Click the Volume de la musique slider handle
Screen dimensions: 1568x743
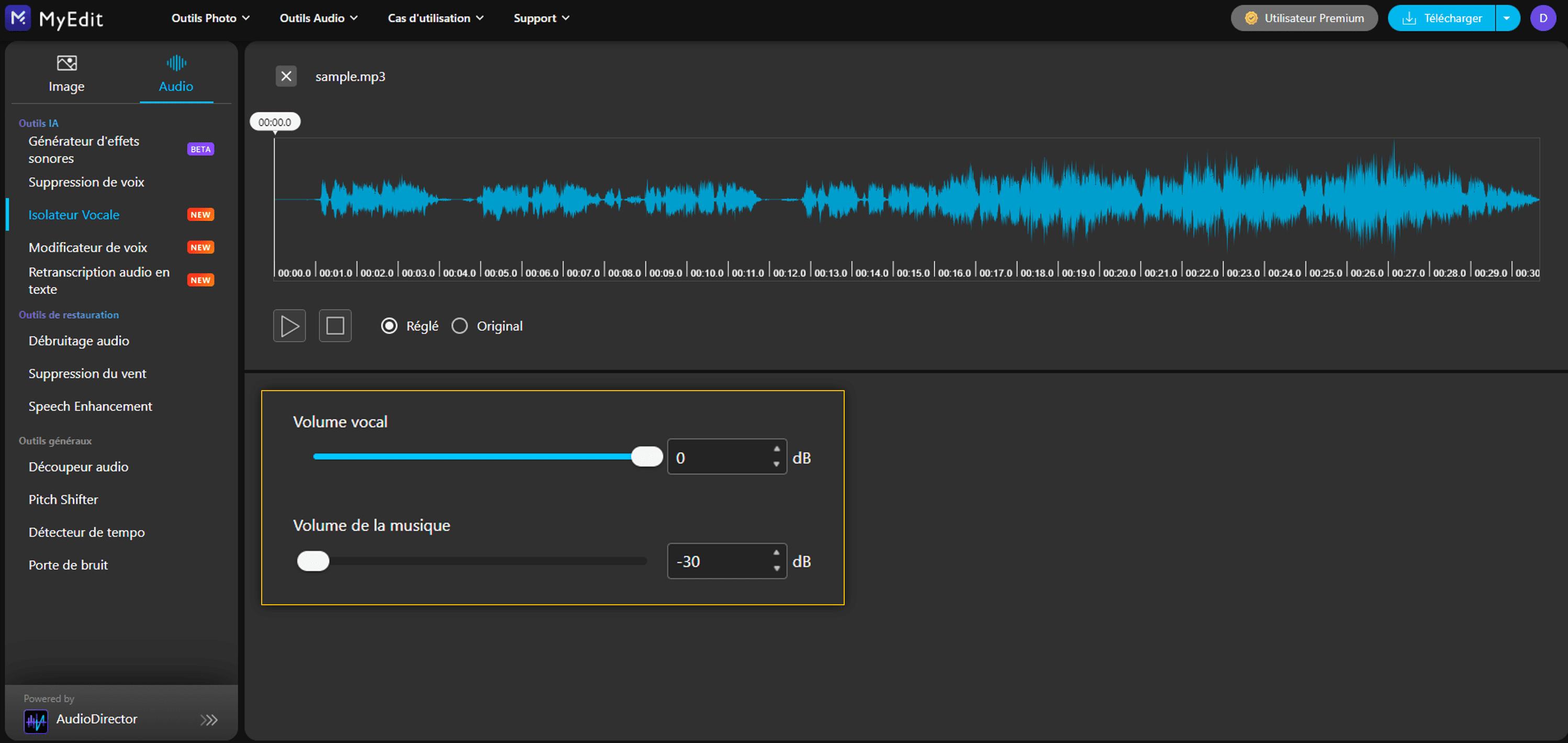pos(313,561)
